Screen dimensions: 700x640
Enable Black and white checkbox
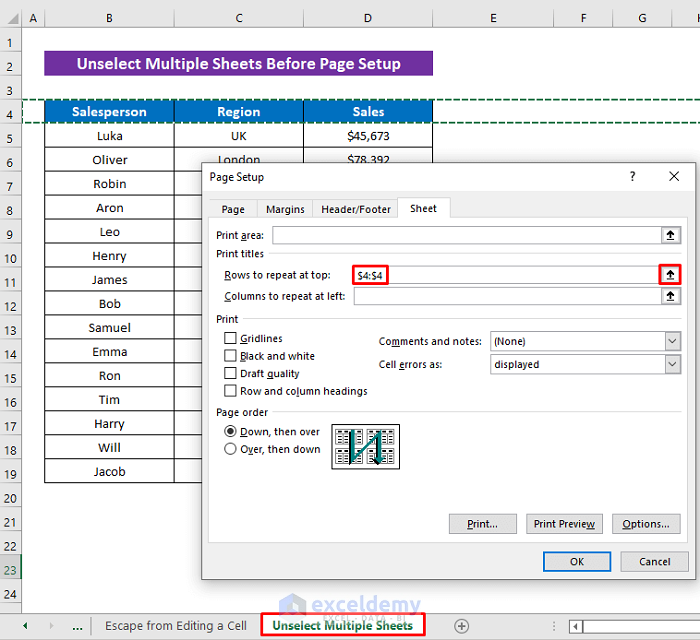(x=230, y=356)
